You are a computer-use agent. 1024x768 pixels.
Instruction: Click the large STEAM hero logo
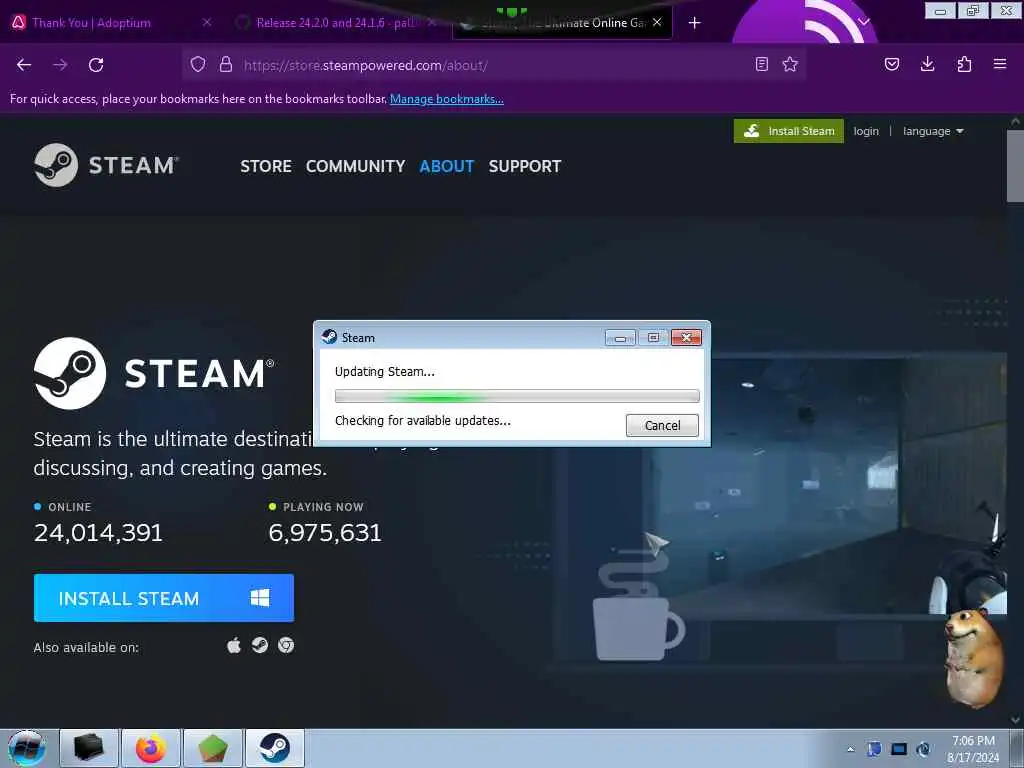coord(155,374)
